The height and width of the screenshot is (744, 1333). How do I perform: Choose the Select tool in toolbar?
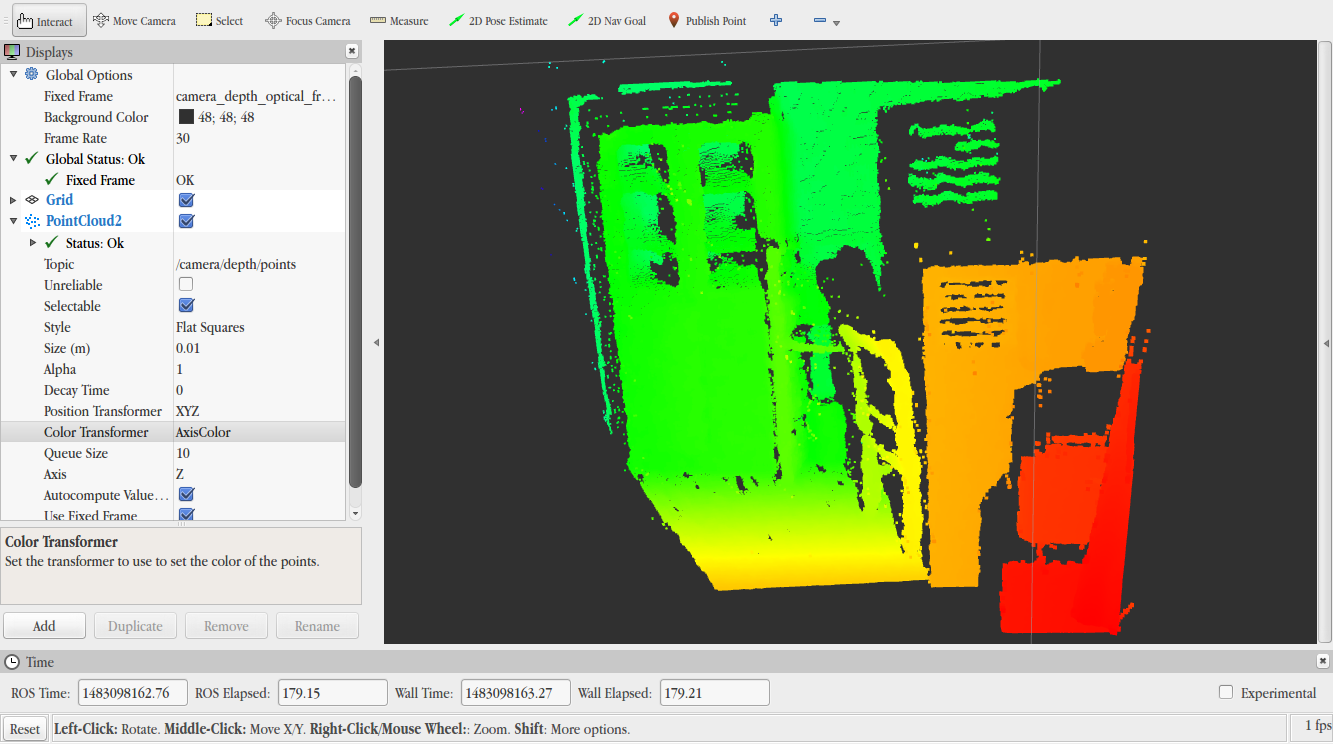point(219,21)
